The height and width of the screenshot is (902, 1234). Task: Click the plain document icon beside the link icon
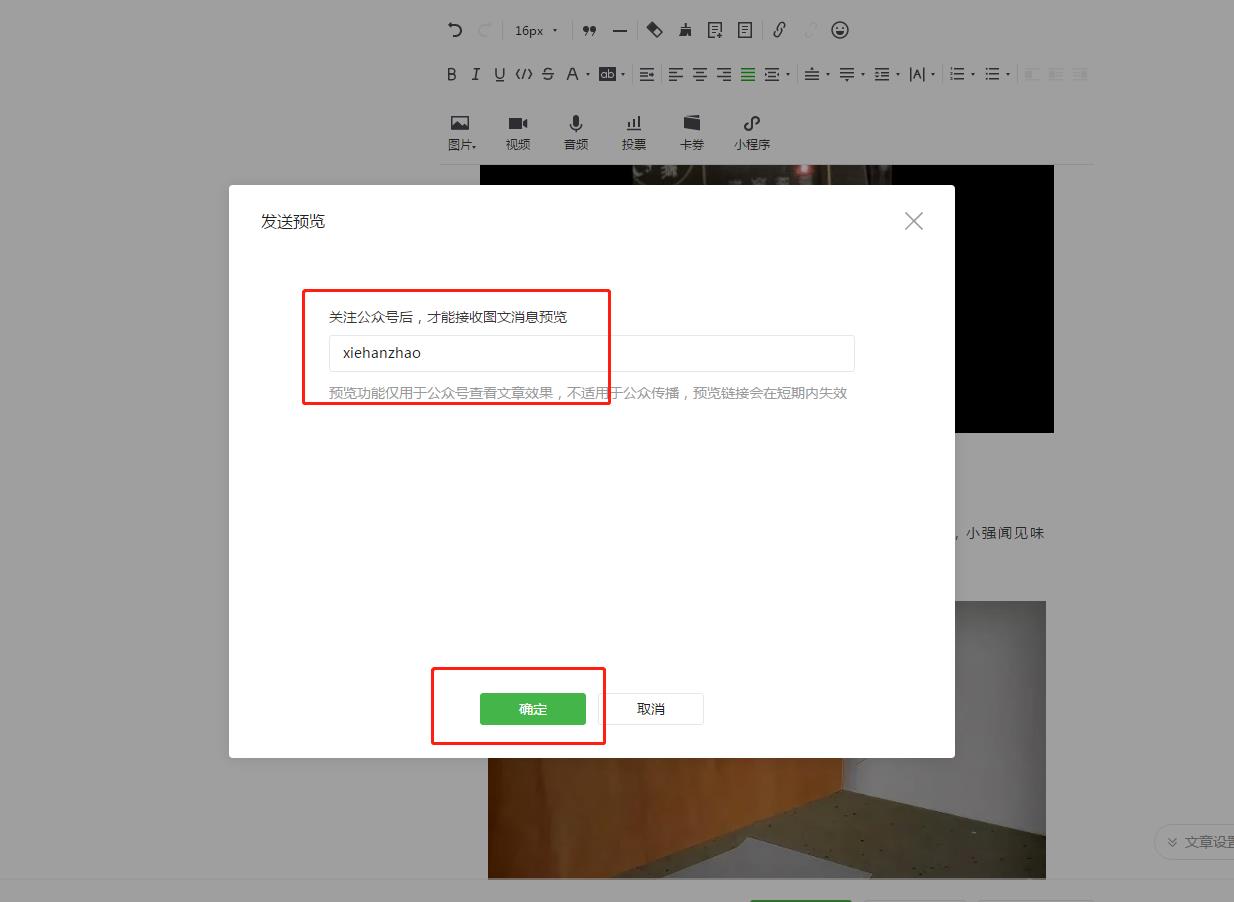point(745,30)
